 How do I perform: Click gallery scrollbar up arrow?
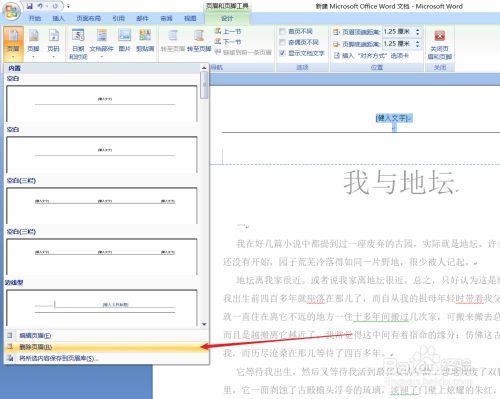(x=204, y=68)
